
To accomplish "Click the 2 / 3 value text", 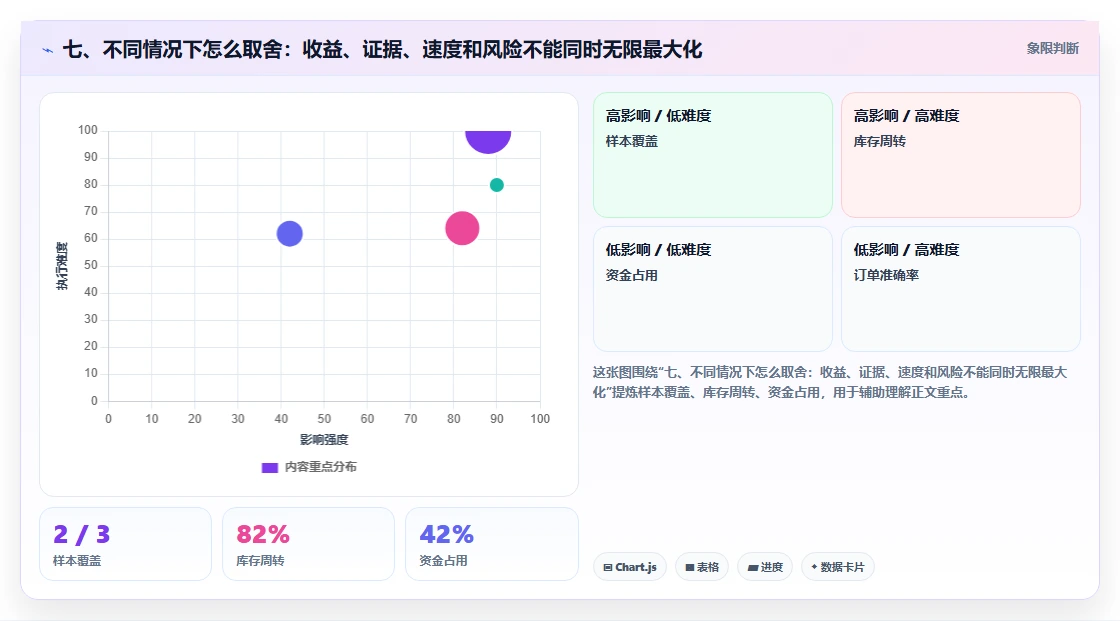I will tap(81, 535).
